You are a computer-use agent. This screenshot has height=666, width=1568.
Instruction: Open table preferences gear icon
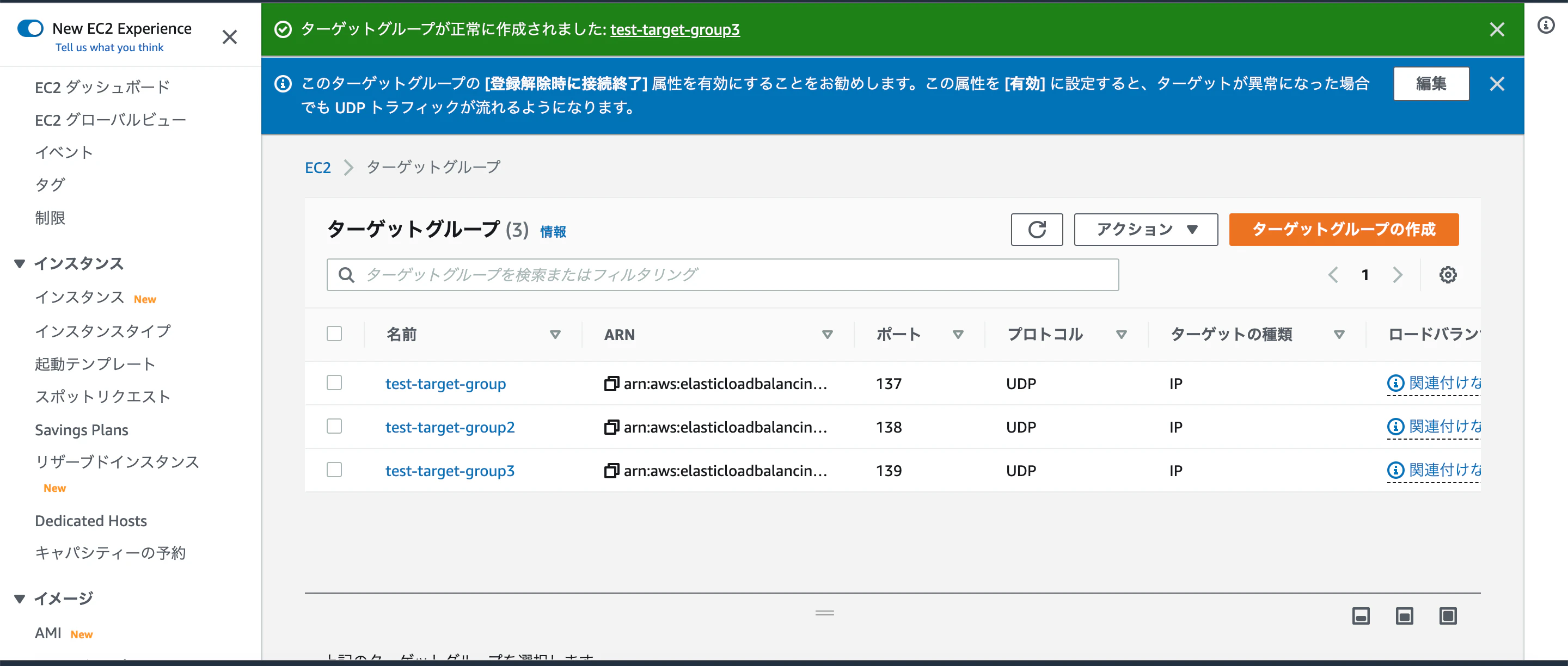click(1447, 275)
